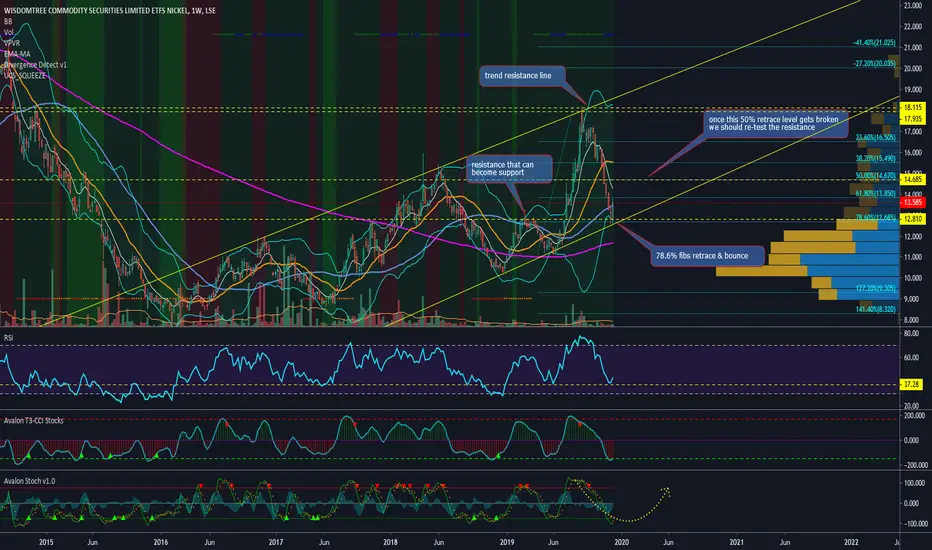
Task: Click the RSI pane label
Action: coord(8,338)
